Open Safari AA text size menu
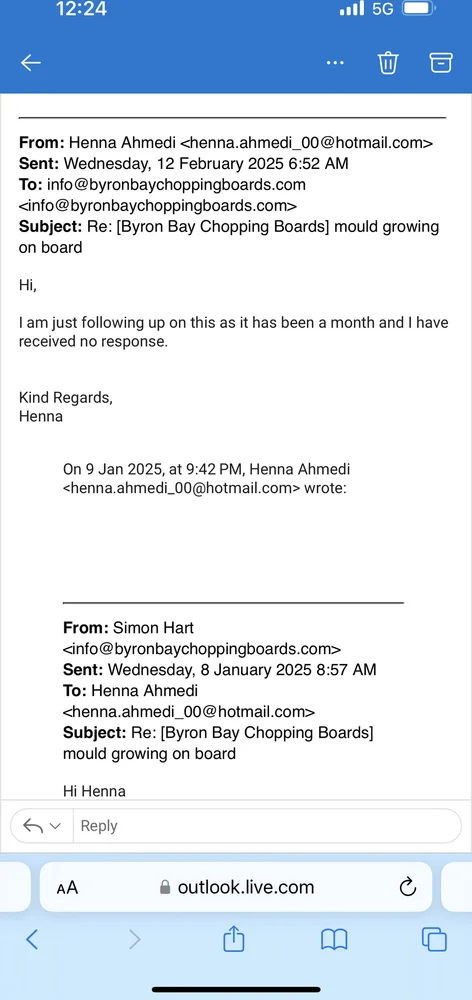This screenshot has height=1000, width=472. click(67, 887)
